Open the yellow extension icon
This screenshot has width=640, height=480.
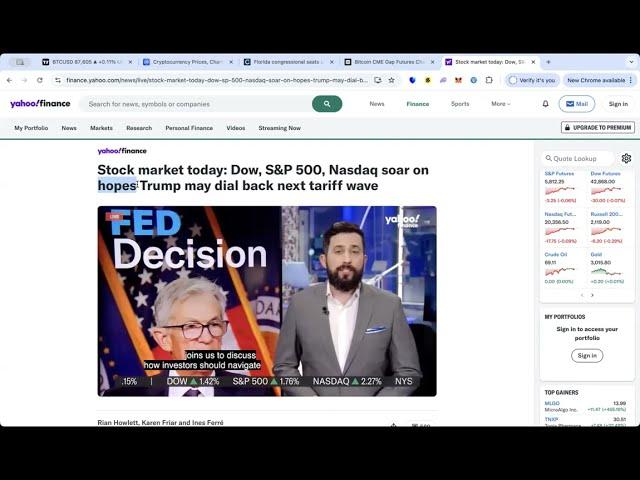pos(428,80)
